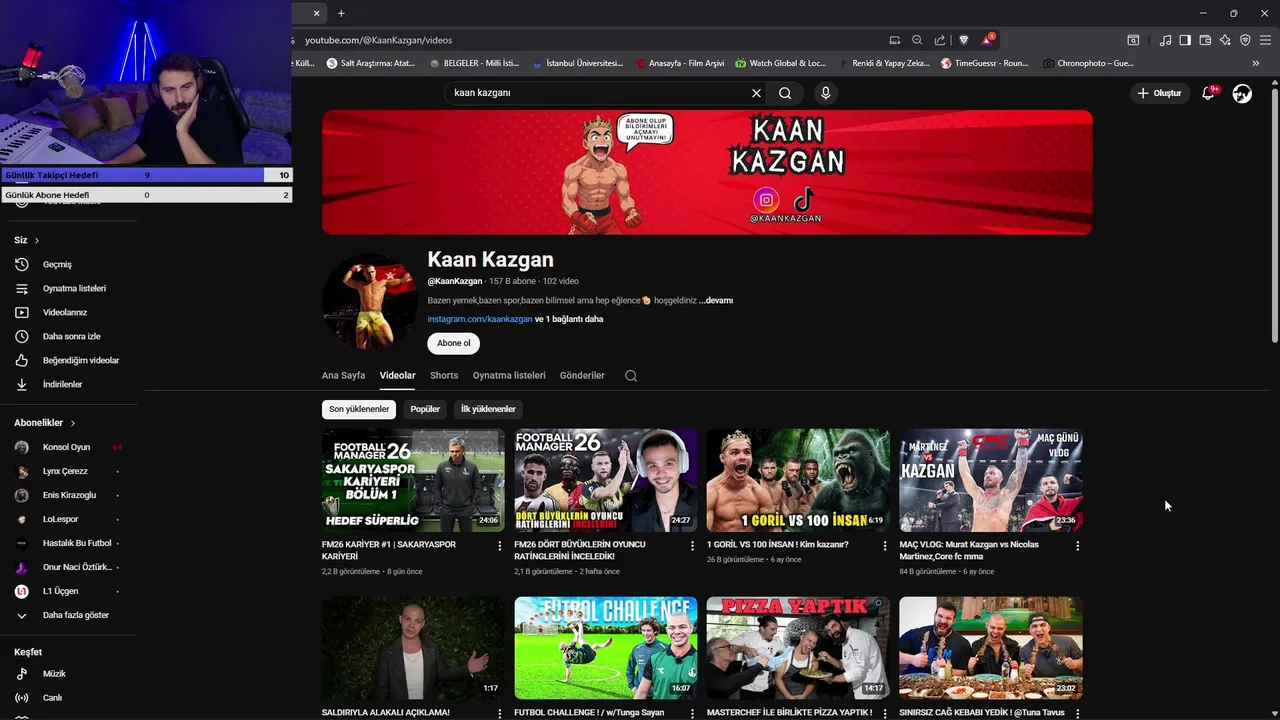This screenshot has width=1280, height=720.
Task: Select the Son yüklenenler filter chip
Action: (x=359, y=409)
